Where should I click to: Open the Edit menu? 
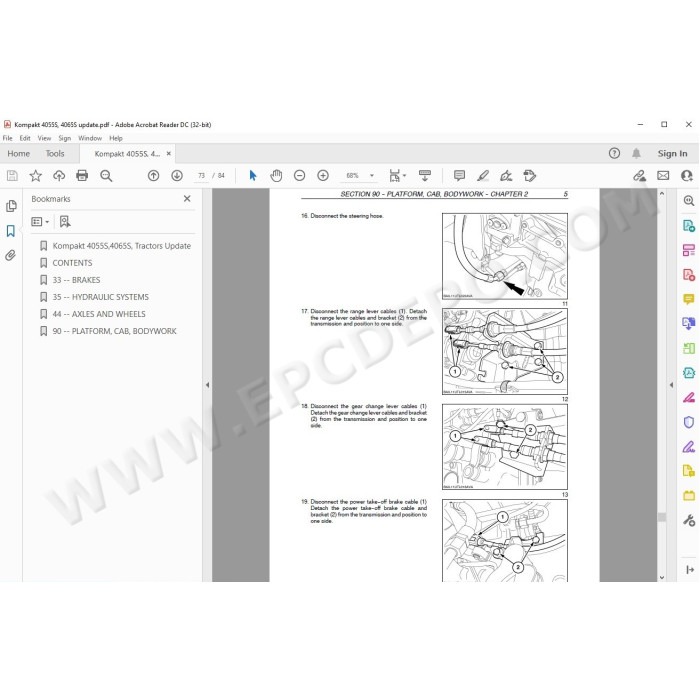coord(25,138)
